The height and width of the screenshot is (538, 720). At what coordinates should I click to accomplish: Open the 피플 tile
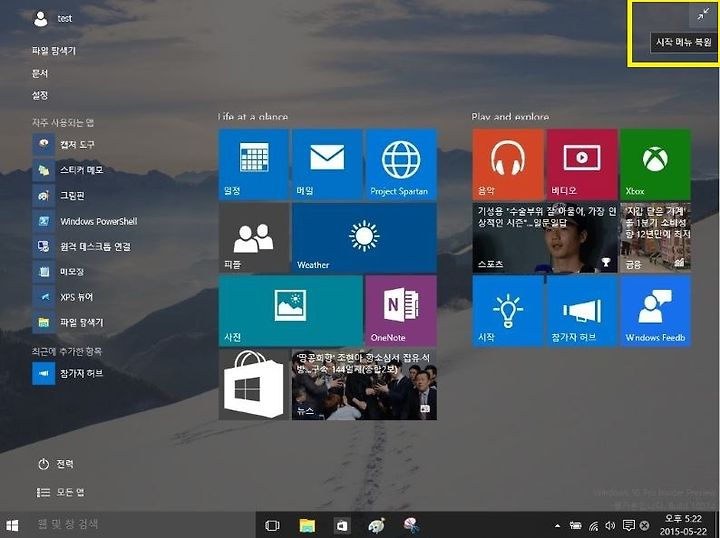[253, 238]
